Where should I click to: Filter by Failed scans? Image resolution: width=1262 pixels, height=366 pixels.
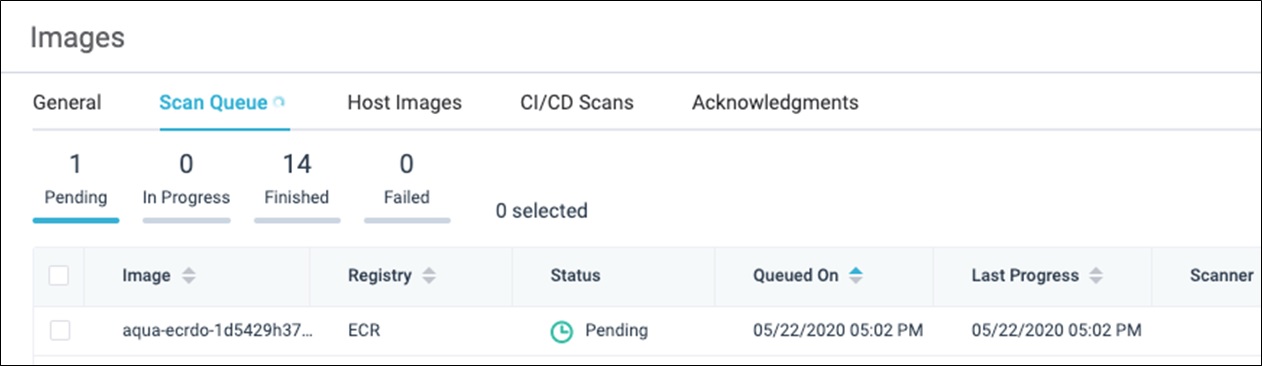pos(406,180)
